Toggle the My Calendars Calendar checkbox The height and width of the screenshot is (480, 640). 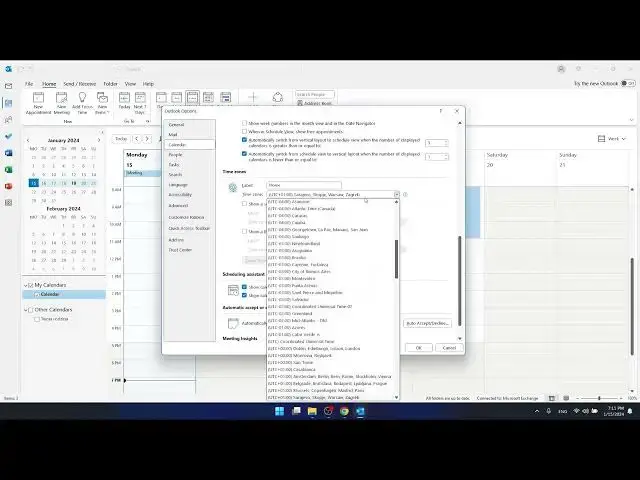point(37,294)
